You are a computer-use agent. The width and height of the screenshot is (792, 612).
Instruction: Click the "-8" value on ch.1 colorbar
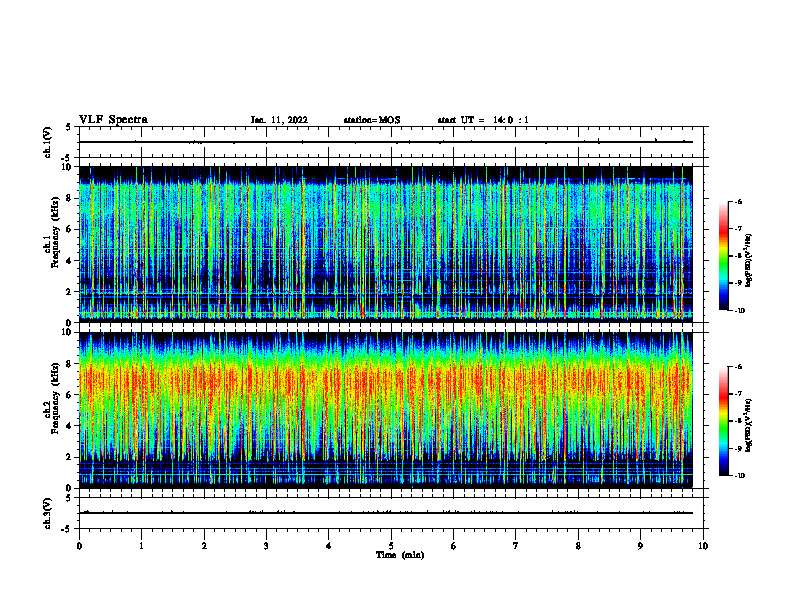[738, 256]
